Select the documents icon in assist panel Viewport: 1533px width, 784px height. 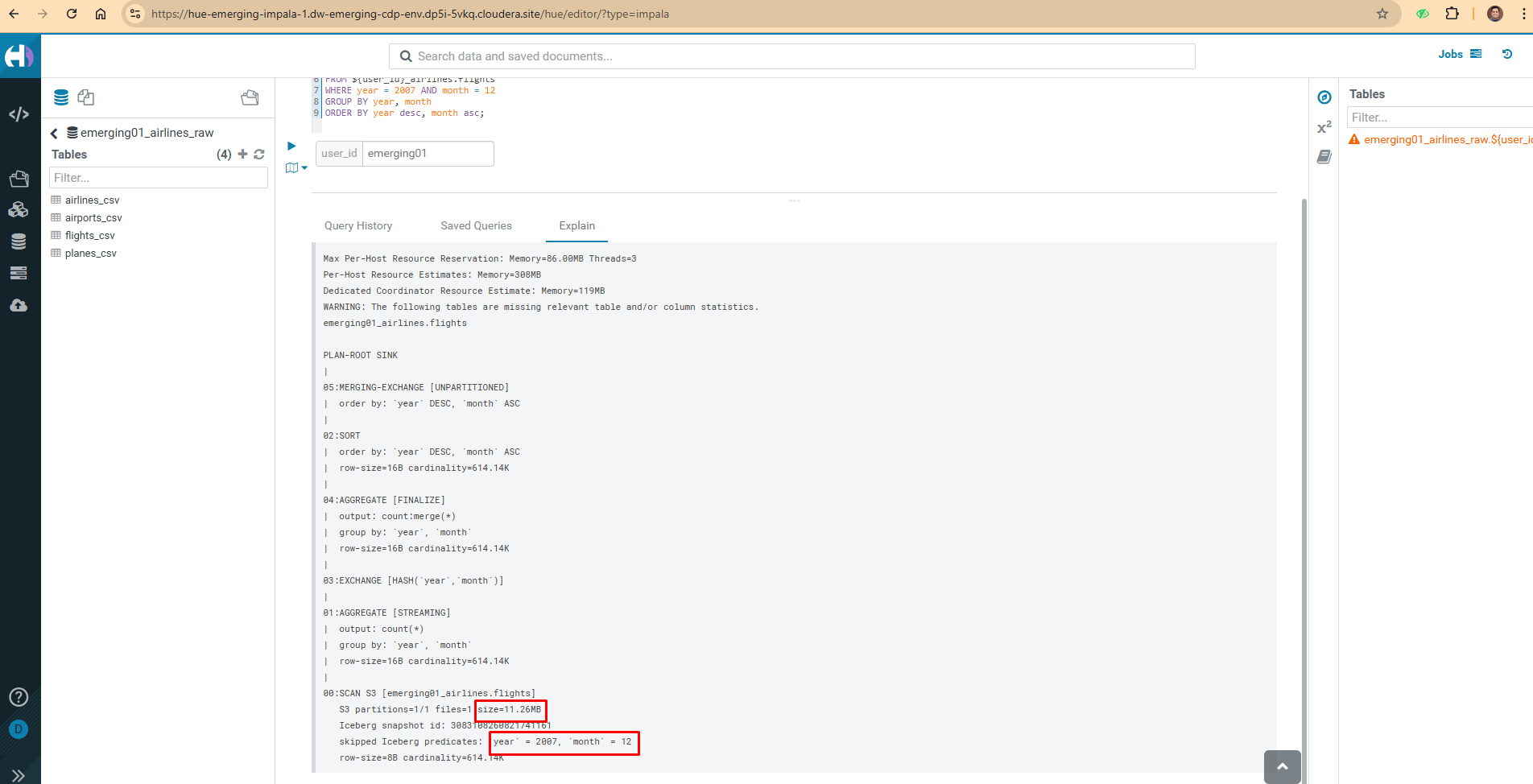[86, 97]
